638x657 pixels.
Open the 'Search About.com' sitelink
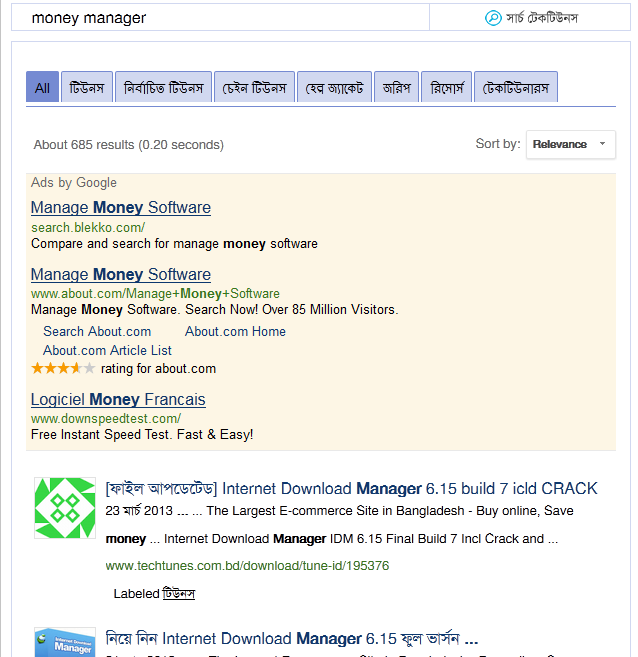(97, 331)
